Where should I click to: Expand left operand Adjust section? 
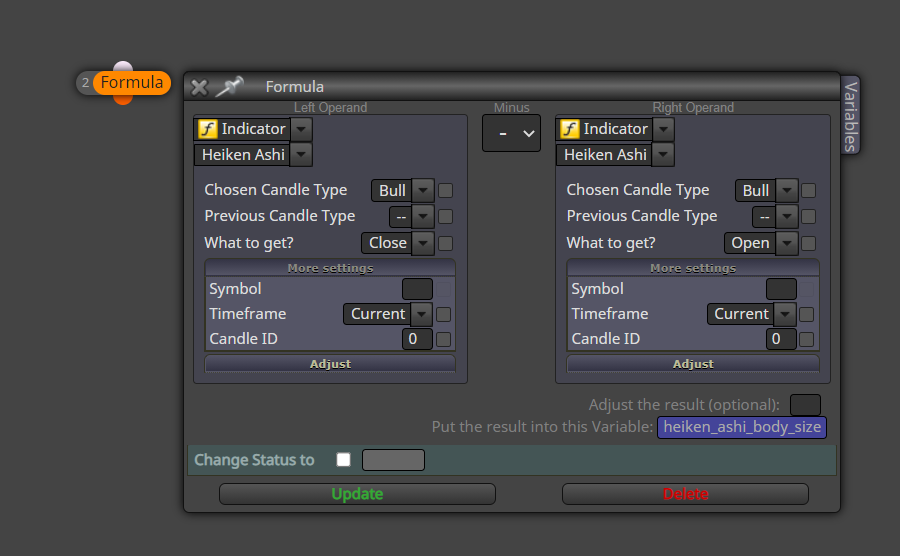pos(330,364)
